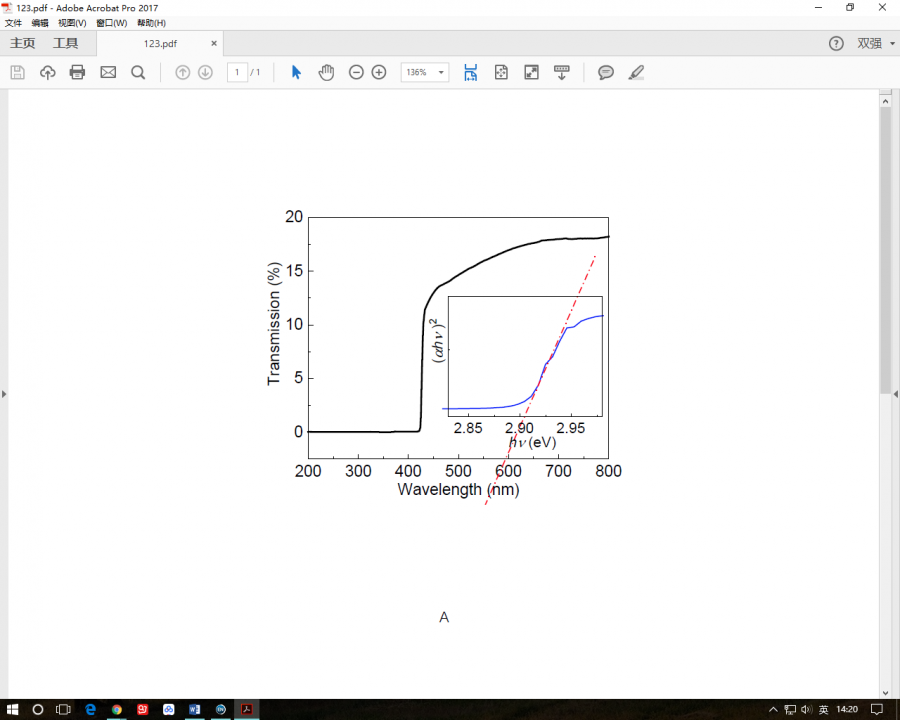Activate the arrow selection tool
Viewport: 900px width, 720px height.
click(296, 72)
